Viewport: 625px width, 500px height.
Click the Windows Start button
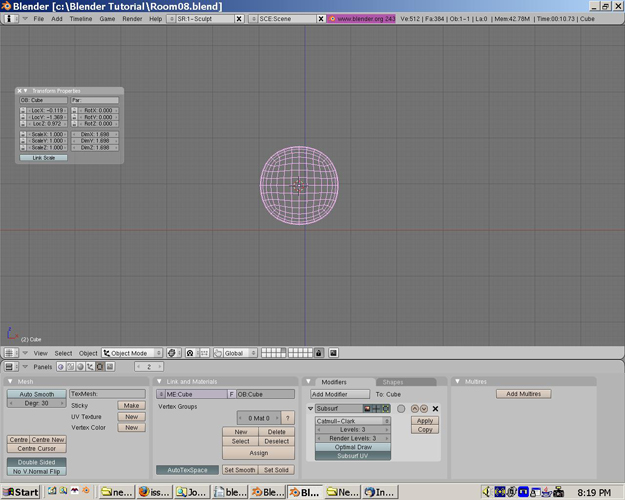(x=21, y=492)
